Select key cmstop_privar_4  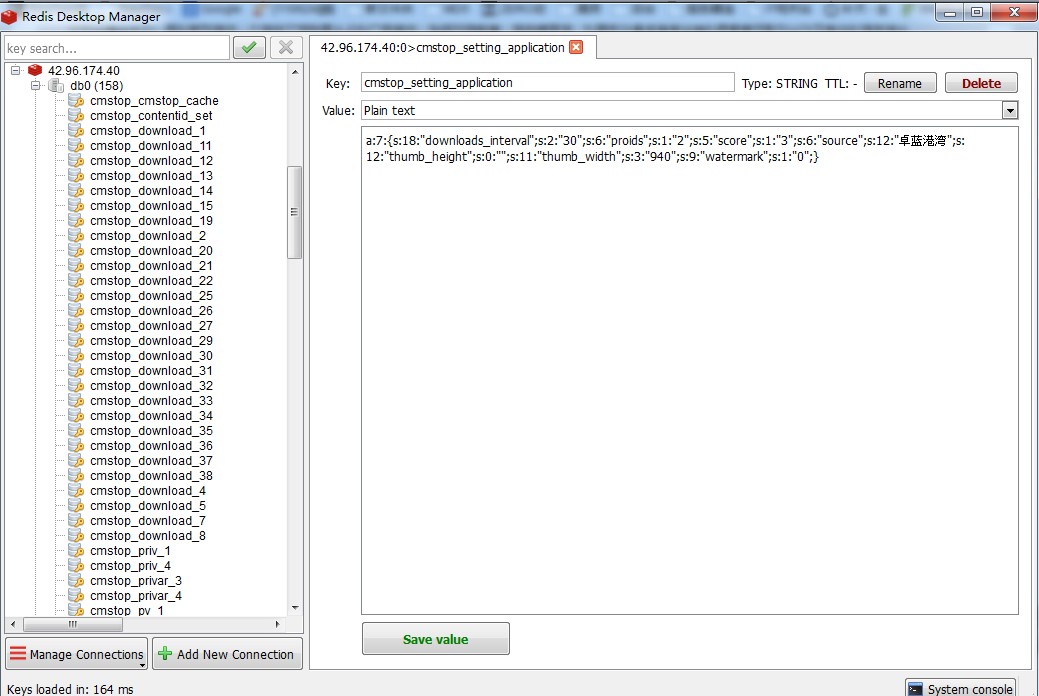(136, 596)
